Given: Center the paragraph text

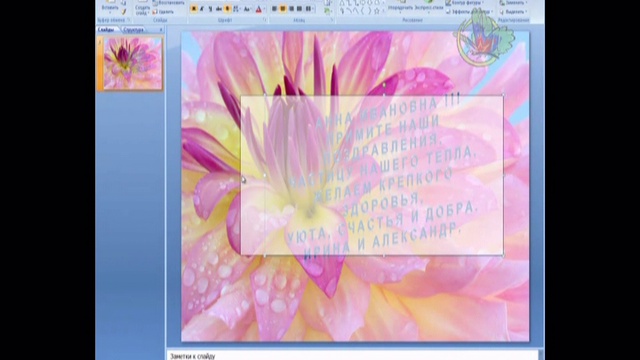Looking at the screenshot, I should [282, 9].
